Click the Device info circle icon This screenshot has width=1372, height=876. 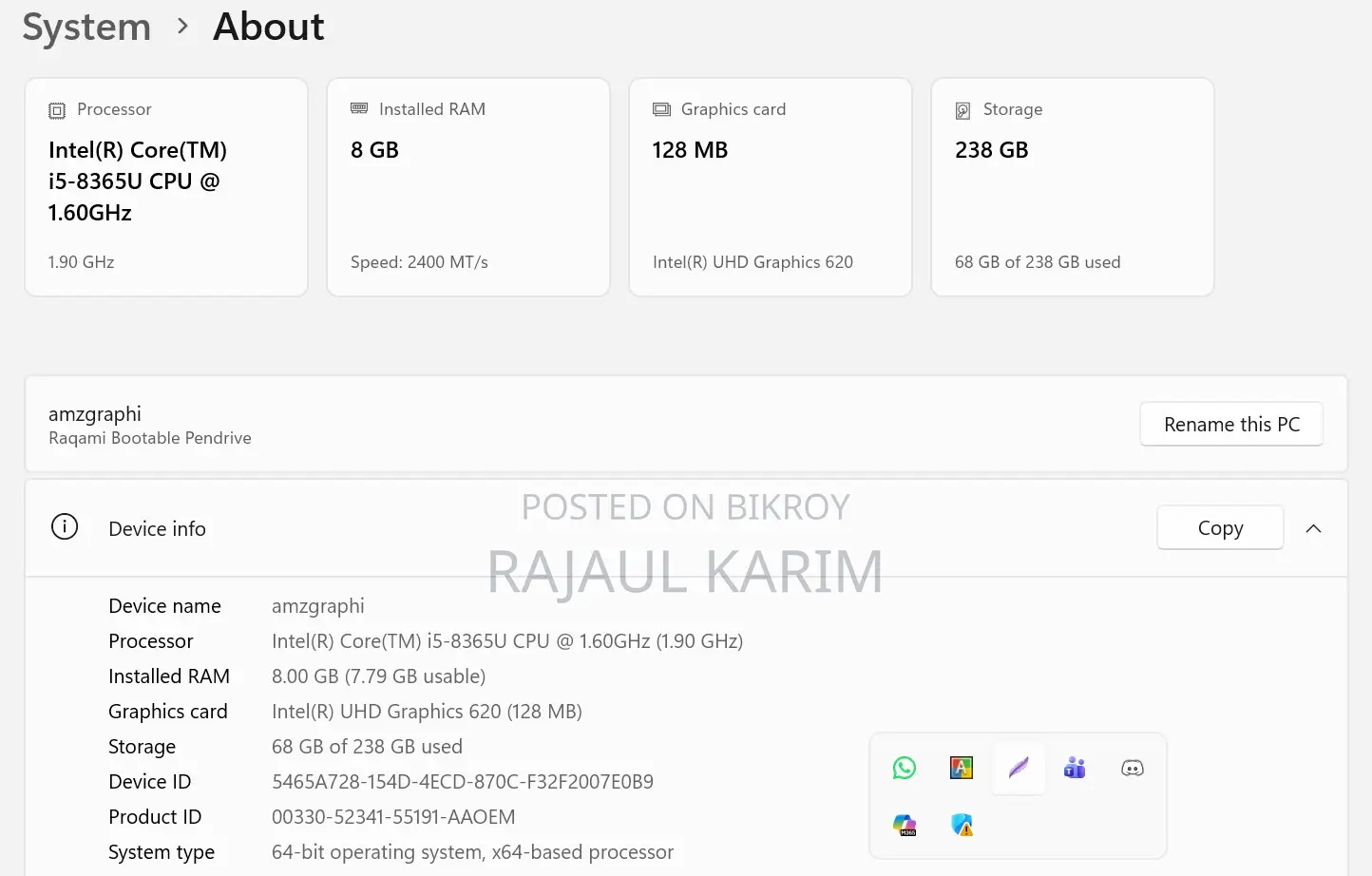point(65,527)
